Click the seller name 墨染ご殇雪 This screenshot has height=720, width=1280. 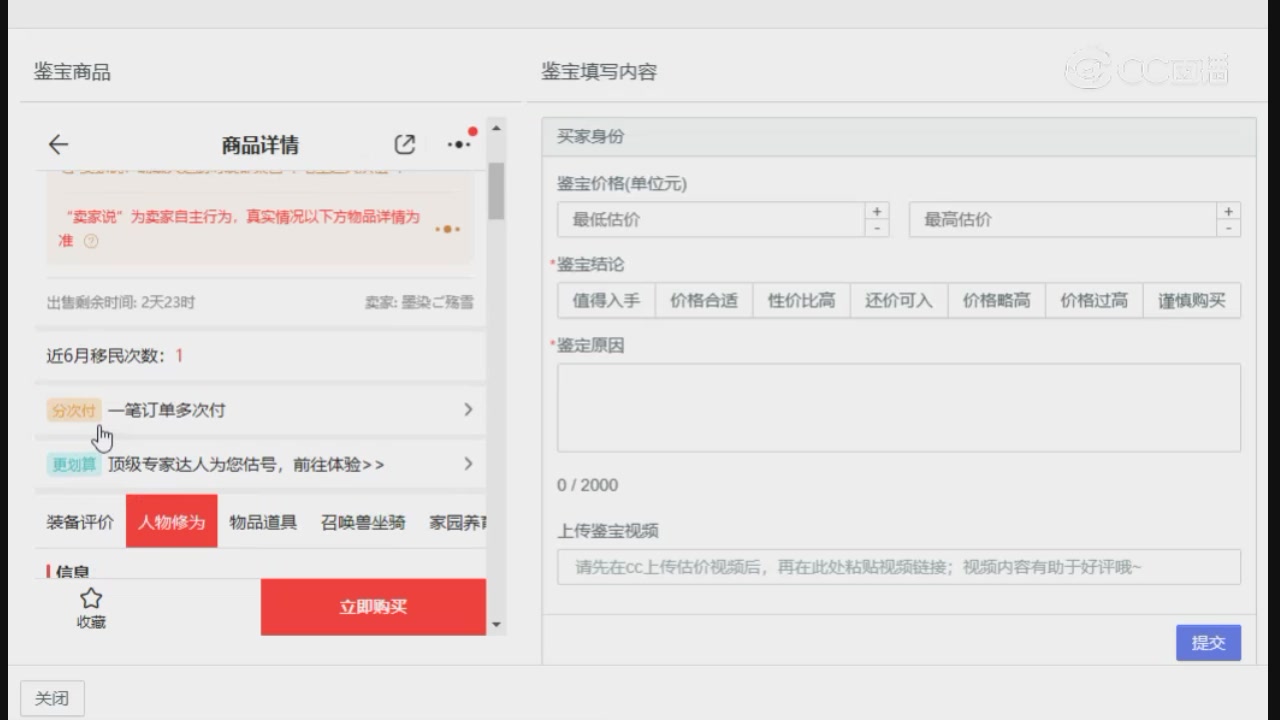[437, 302]
